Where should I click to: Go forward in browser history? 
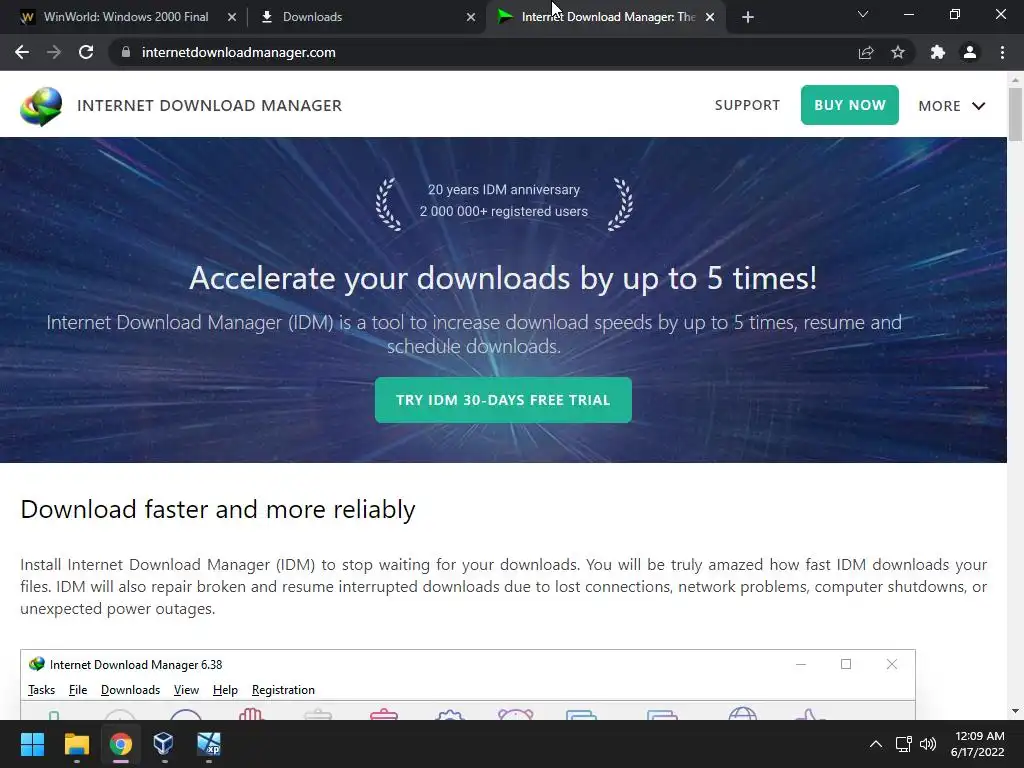[54, 52]
